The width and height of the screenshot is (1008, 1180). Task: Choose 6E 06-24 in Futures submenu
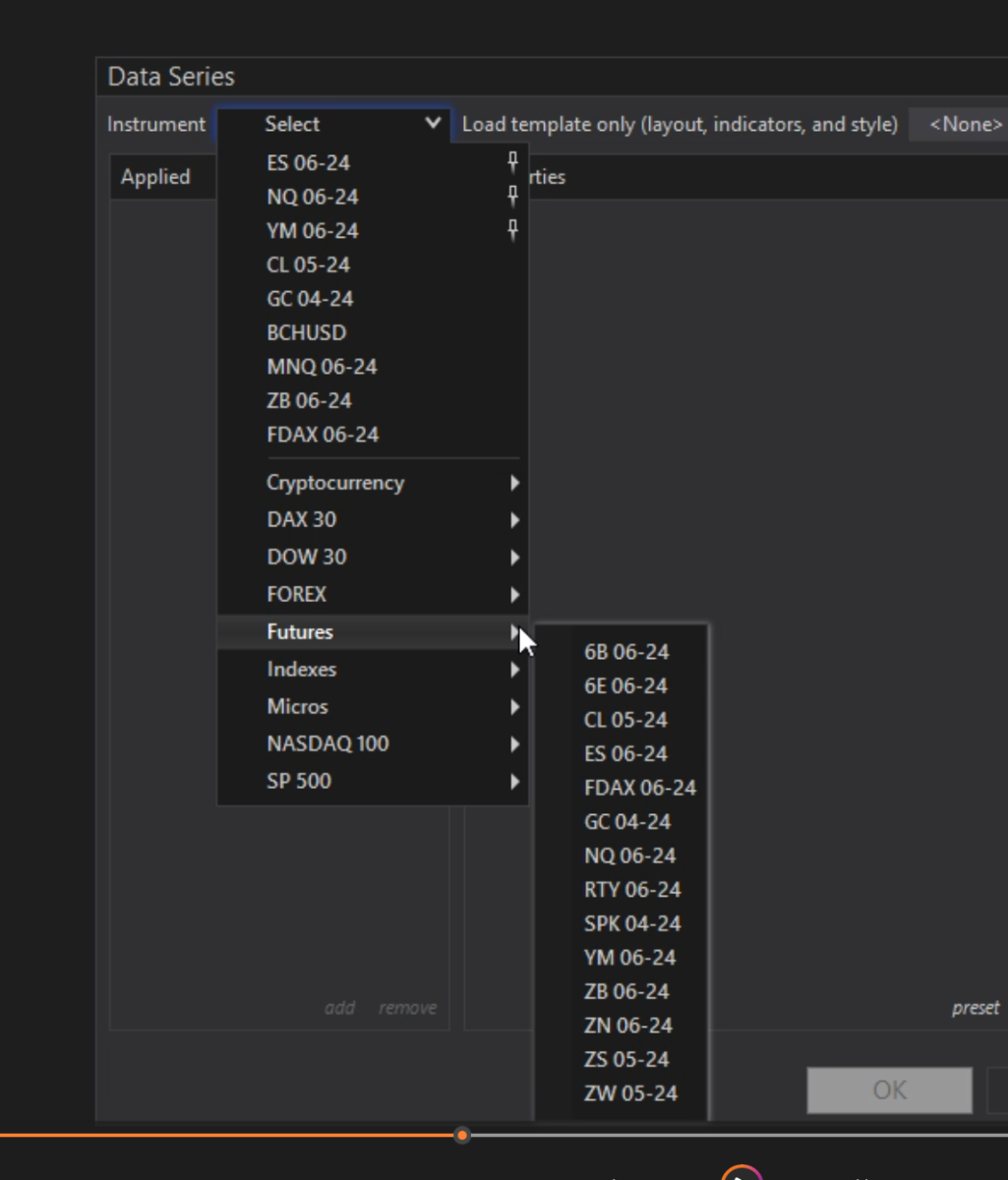[622, 685]
